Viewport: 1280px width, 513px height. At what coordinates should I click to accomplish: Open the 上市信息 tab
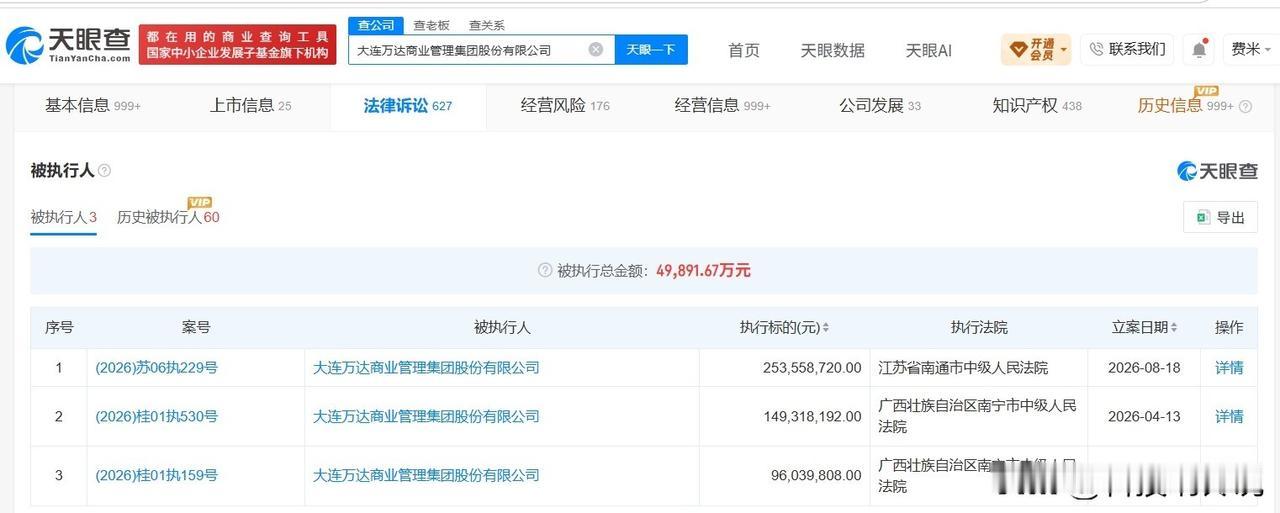250,105
